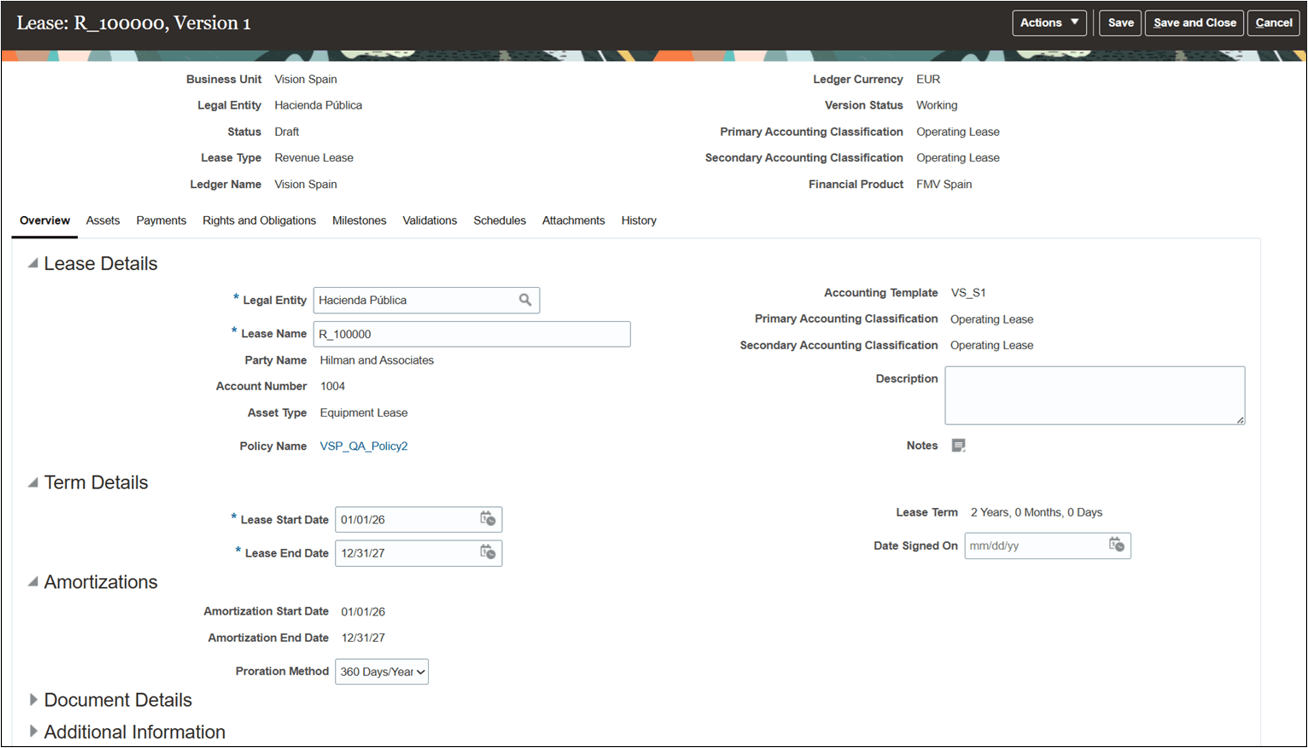Open the calendar picker for Lease End Date
The height and width of the screenshot is (748, 1308).
tap(488, 552)
